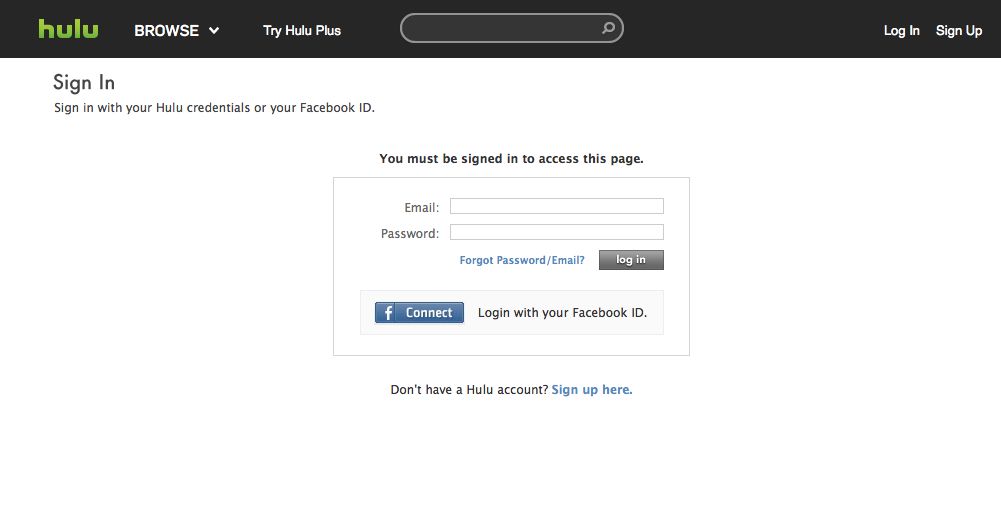Open Forgot Password/Email? link

pyautogui.click(x=522, y=260)
